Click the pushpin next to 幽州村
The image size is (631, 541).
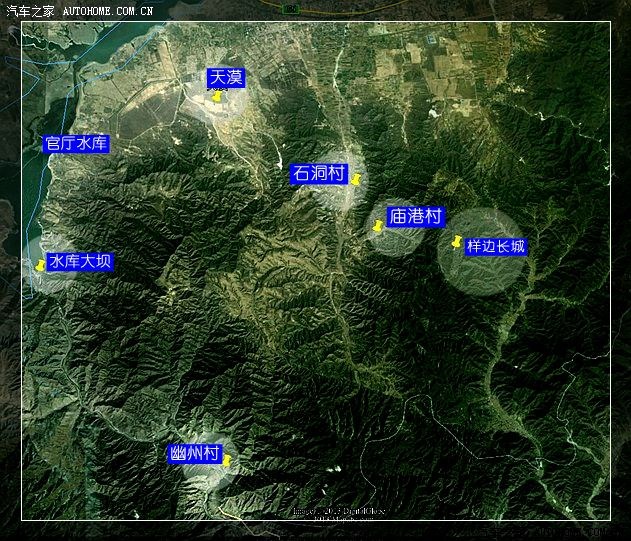(227, 460)
